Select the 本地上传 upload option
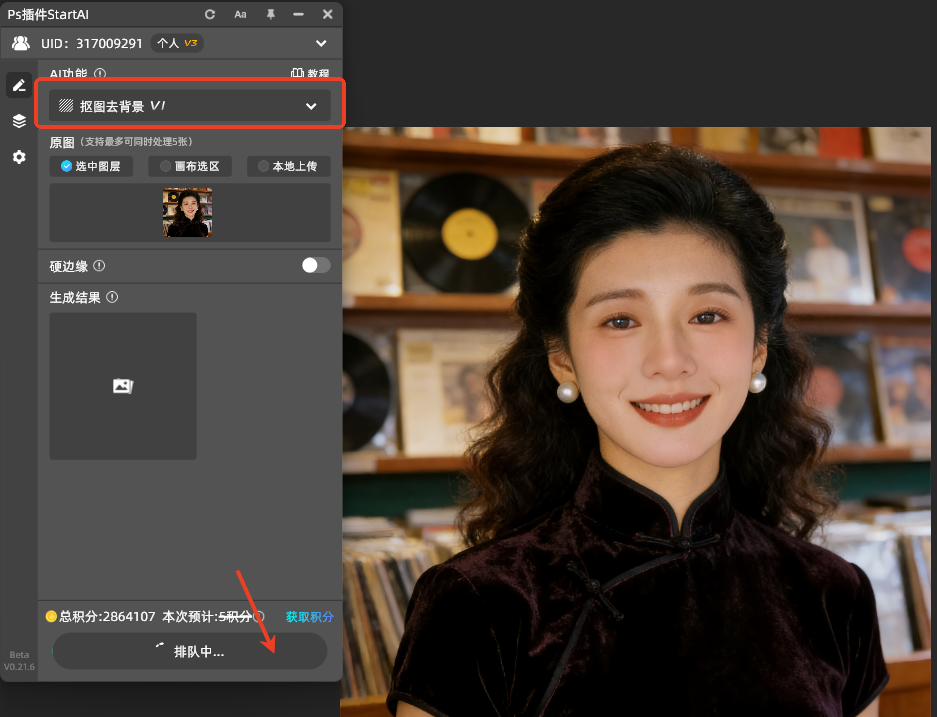Viewport: 937px width, 717px height. click(288, 166)
